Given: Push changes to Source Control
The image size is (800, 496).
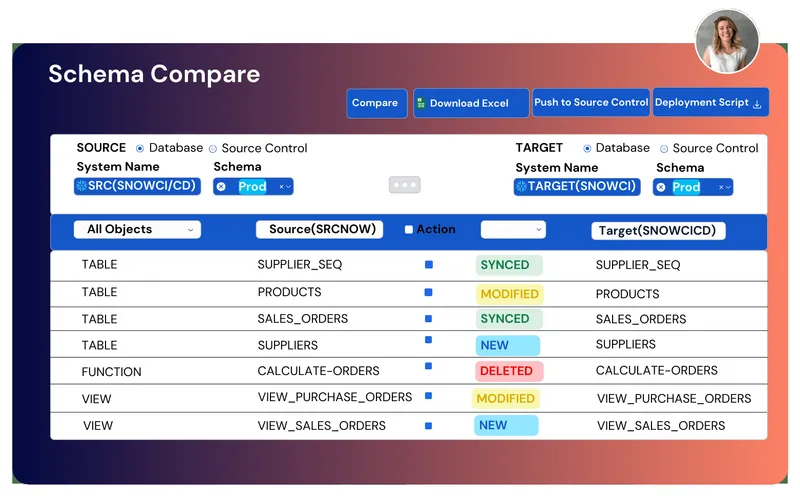Looking at the screenshot, I should [x=591, y=103].
